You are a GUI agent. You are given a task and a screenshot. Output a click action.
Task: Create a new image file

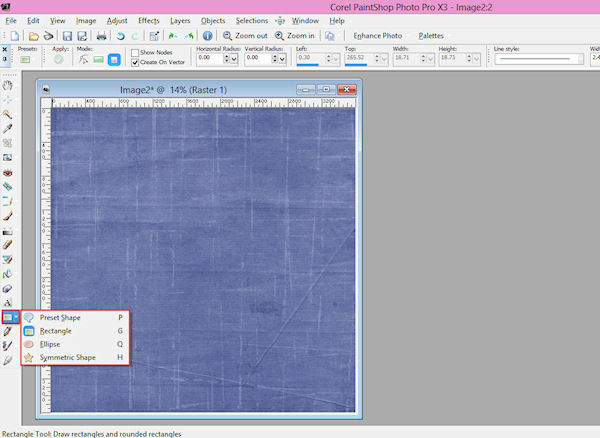click(x=15, y=36)
